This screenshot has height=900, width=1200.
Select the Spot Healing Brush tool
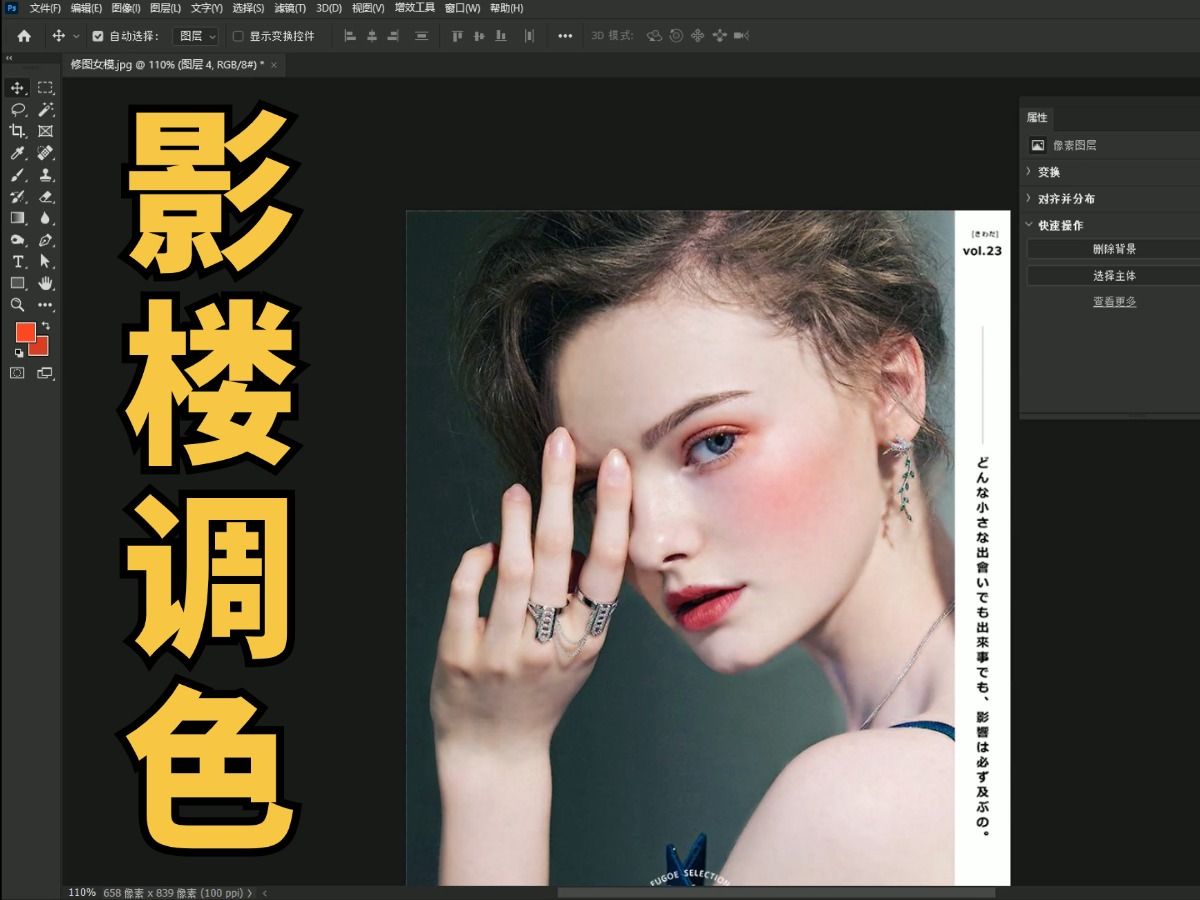pos(45,153)
